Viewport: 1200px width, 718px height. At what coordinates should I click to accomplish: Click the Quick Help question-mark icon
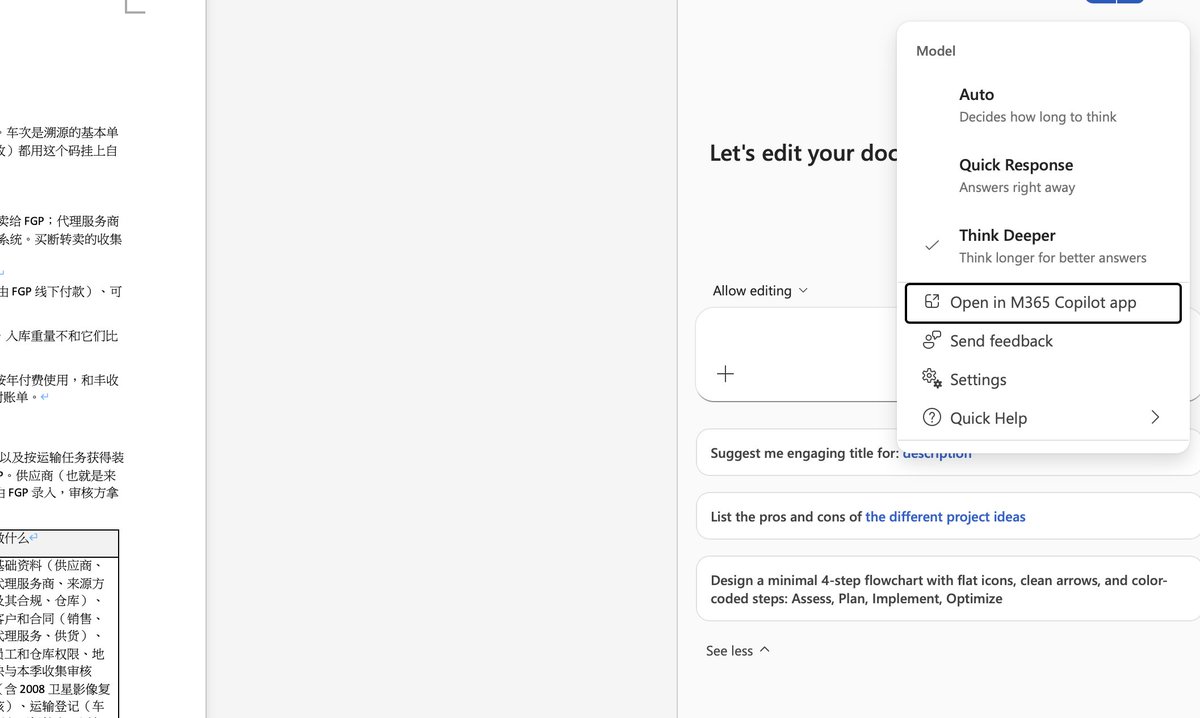pyautogui.click(x=932, y=417)
